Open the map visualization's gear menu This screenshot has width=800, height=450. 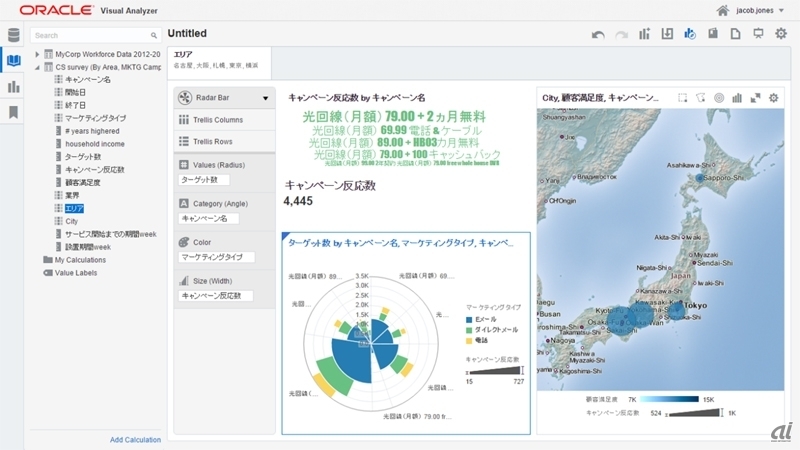[x=773, y=98]
